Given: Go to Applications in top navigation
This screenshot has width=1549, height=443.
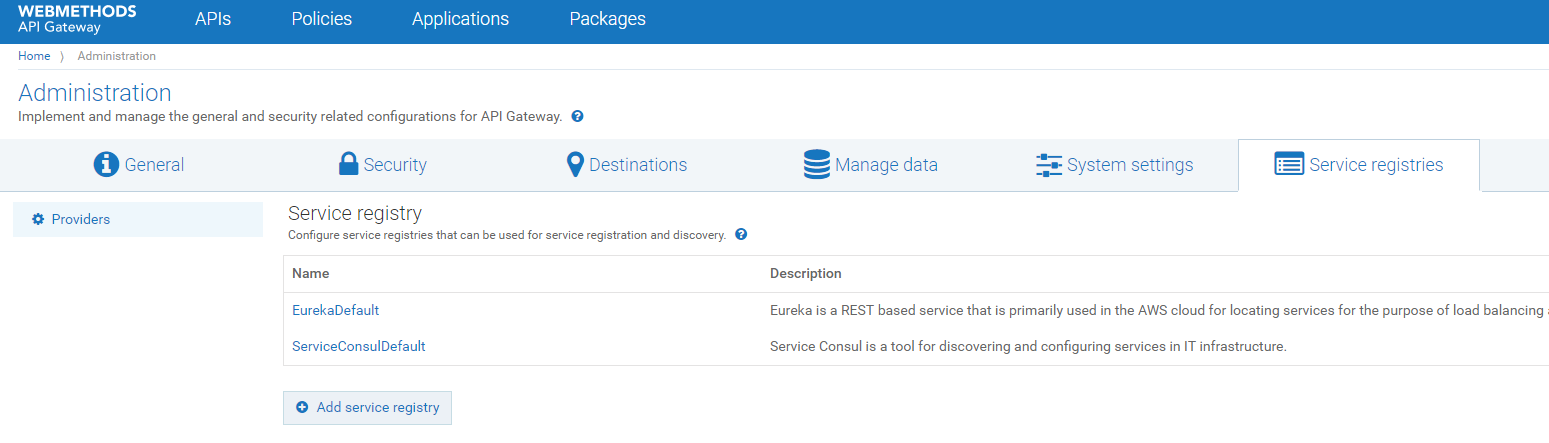Looking at the screenshot, I should click(x=460, y=19).
